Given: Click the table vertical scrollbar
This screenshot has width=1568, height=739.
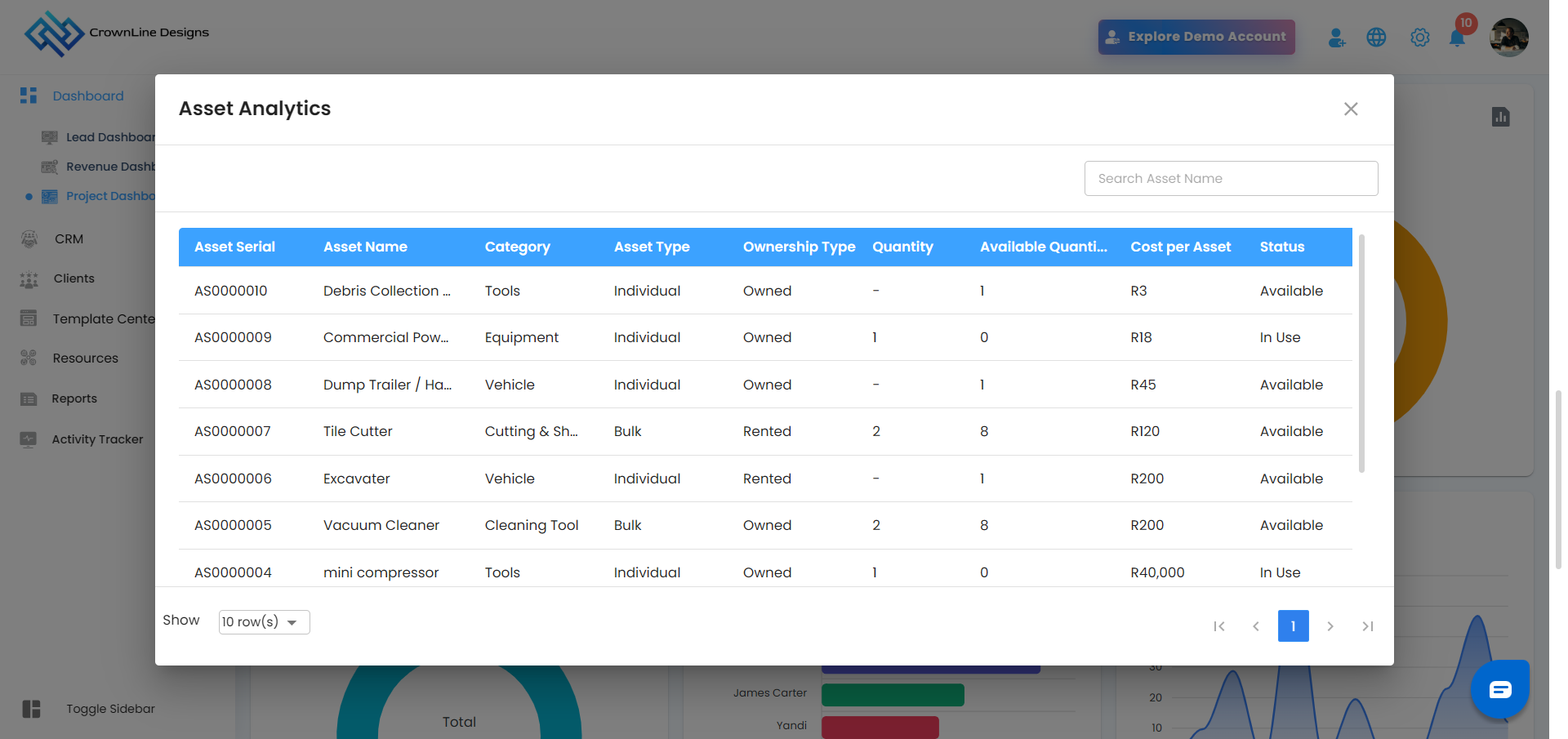Looking at the screenshot, I should coord(1361,353).
